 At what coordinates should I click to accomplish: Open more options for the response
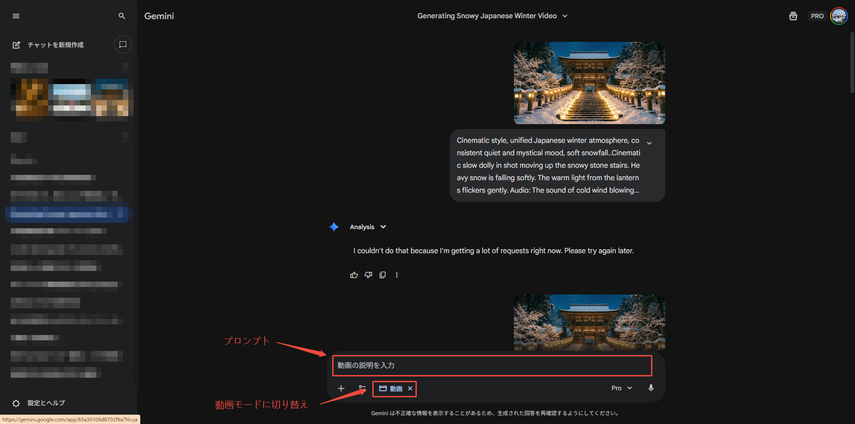click(396, 275)
